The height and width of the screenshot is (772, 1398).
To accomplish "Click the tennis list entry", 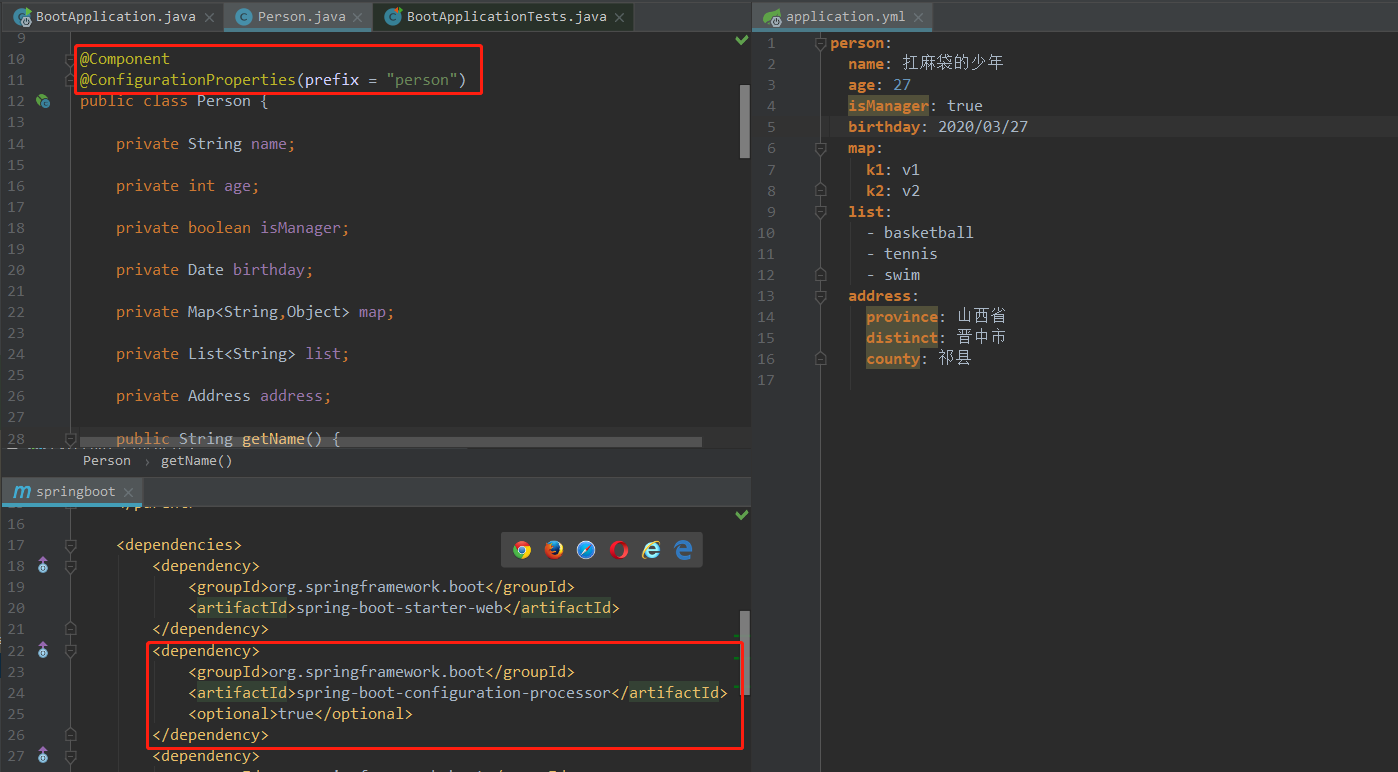I will click(911, 254).
